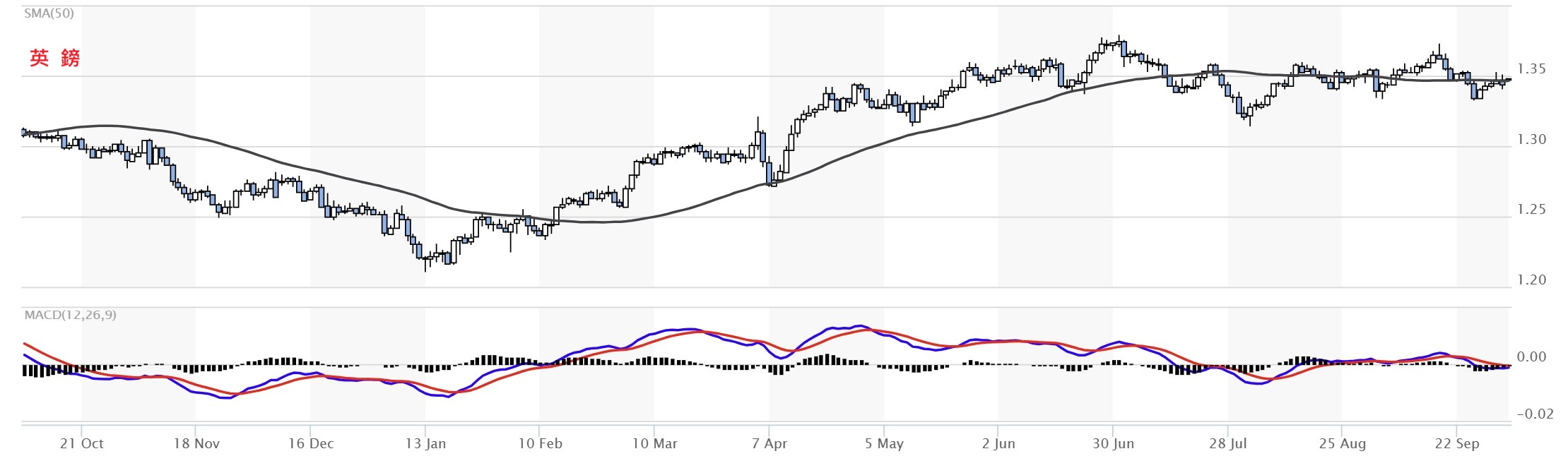Pick the 30 Jun date marker

(1113, 444)
